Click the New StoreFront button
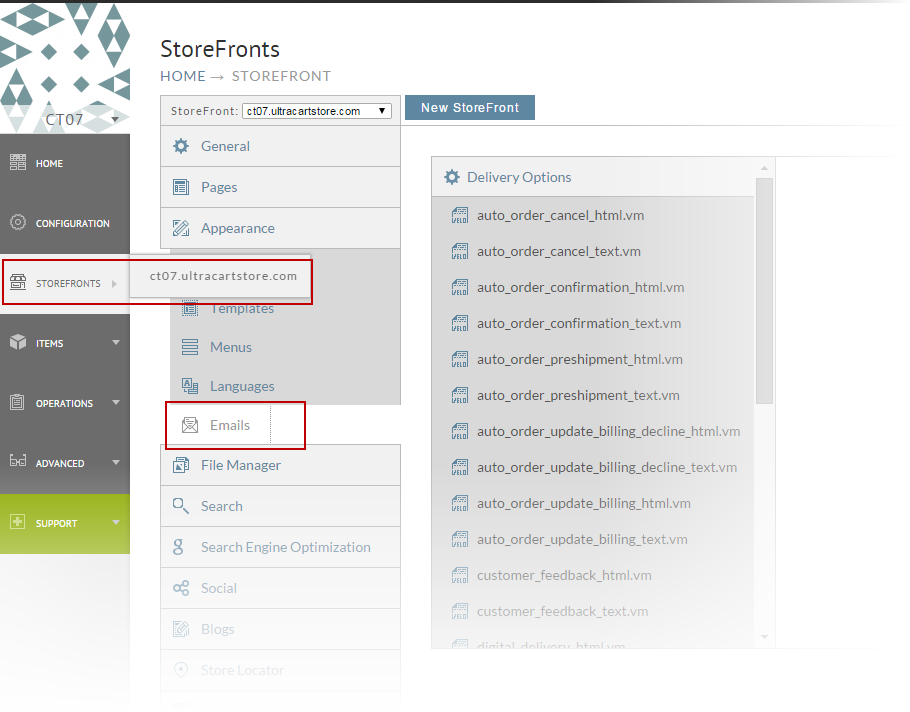 tap(470, 108)
